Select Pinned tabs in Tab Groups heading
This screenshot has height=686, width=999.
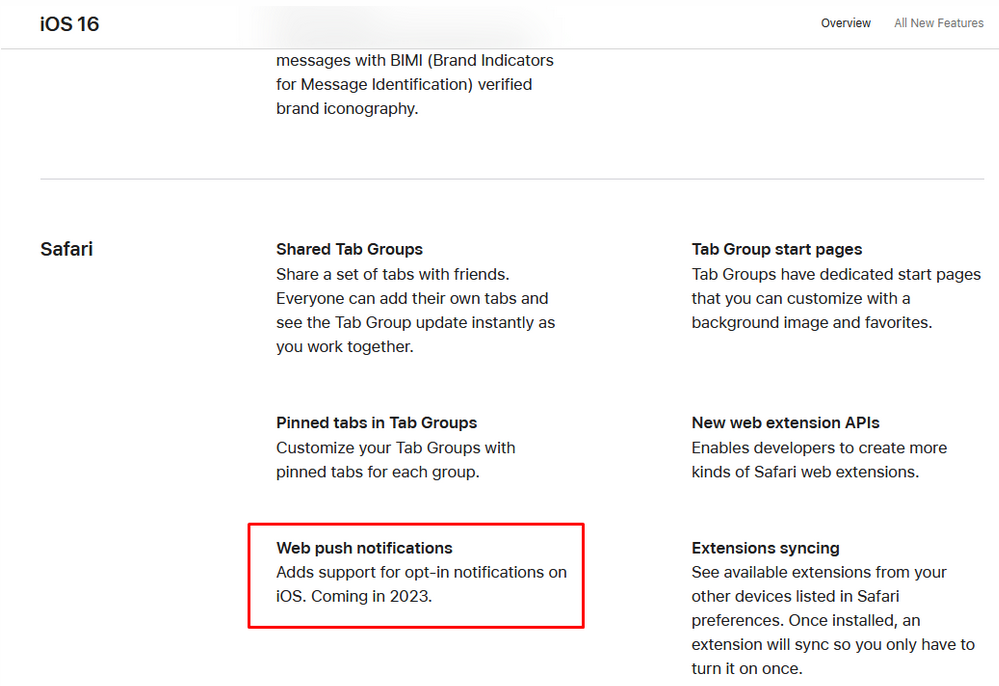point(377,423)
